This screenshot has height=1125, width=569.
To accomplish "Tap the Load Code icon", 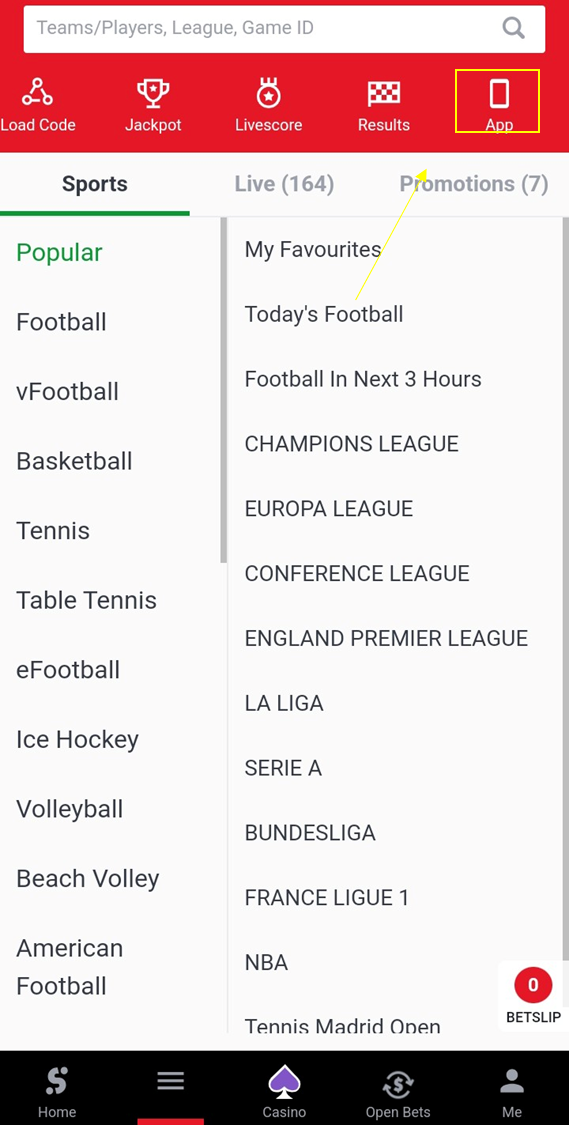I will coord(37,93).
